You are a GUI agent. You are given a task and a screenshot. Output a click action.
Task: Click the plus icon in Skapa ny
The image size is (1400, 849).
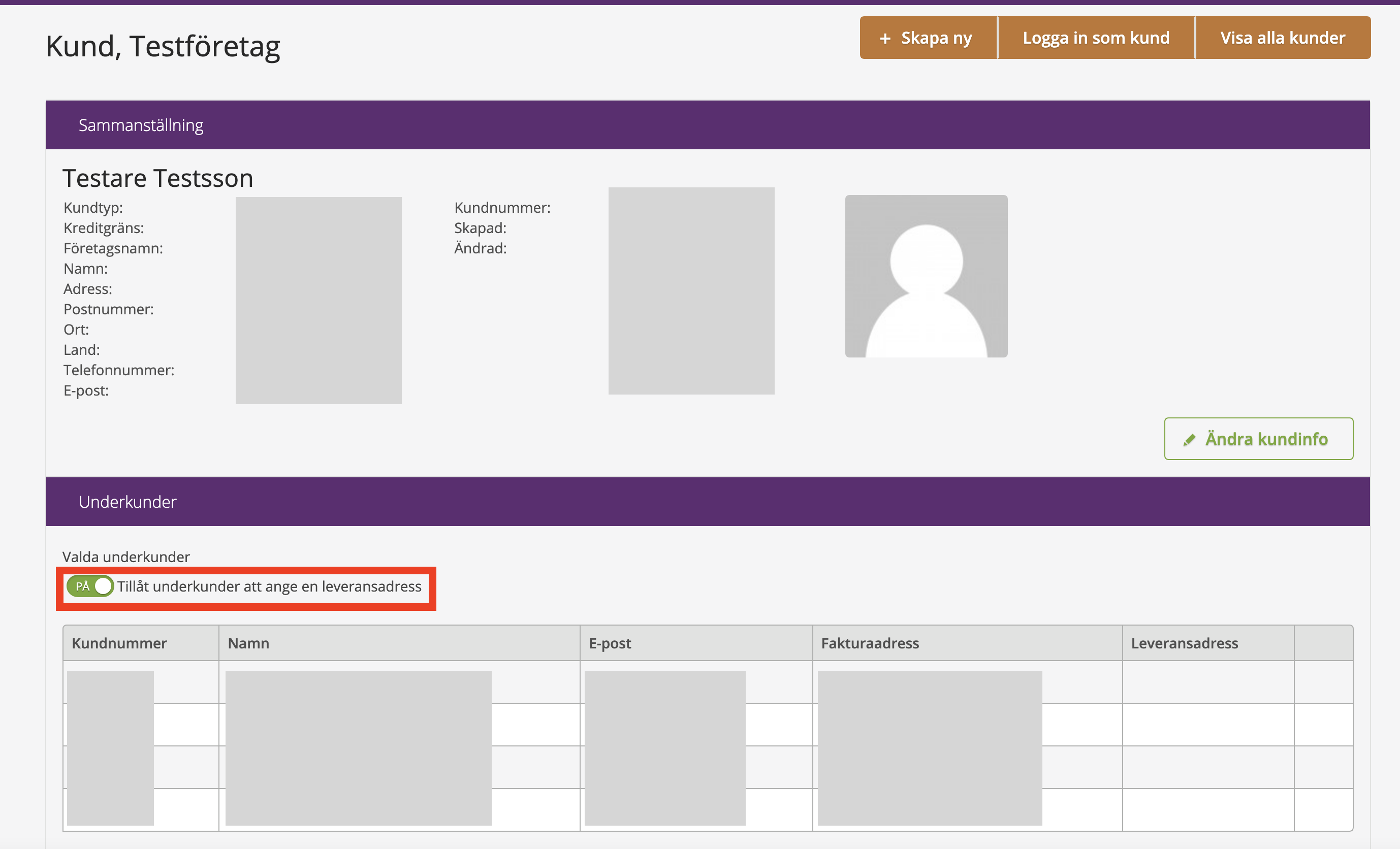[x=885, y=38]
